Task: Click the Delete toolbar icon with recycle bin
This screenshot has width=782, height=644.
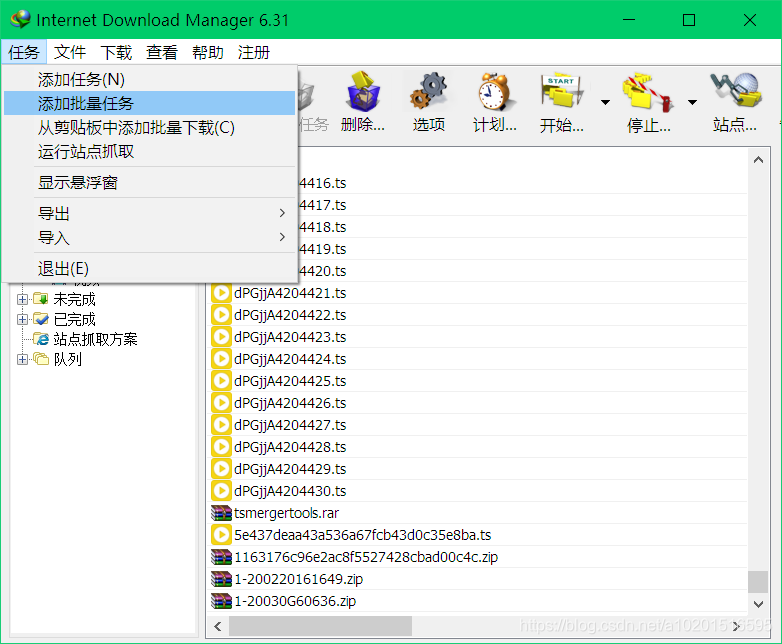Action: [363, 91]
